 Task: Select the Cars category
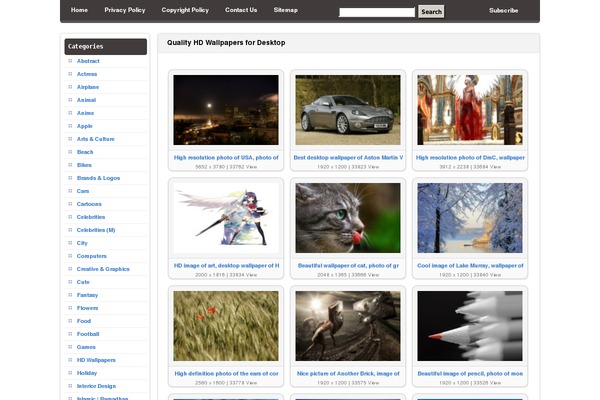pyautogui.click(x=83, y=191)
